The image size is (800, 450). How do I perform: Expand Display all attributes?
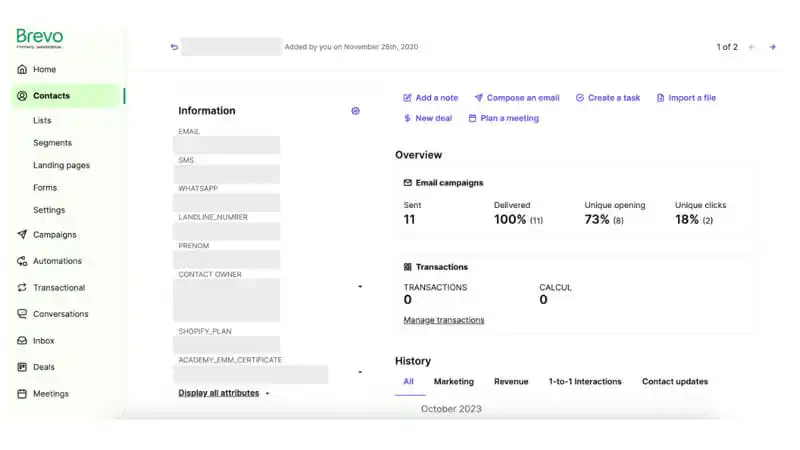pos(223,393)
